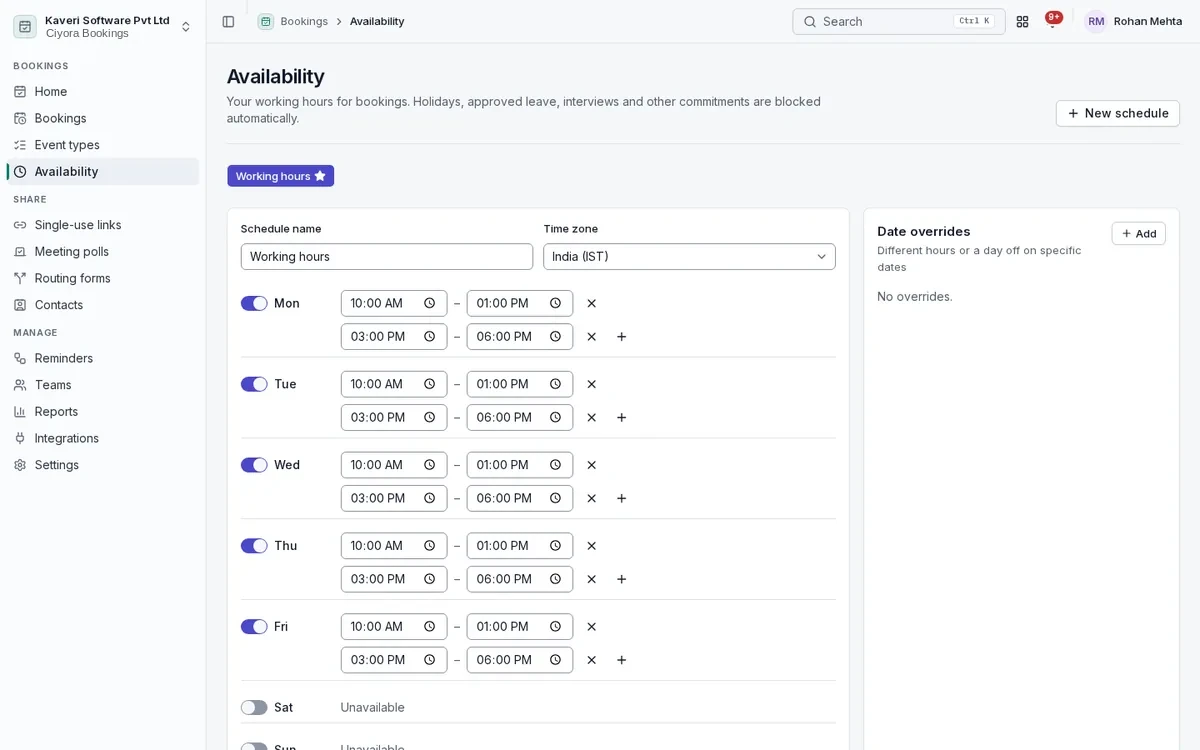Open Single-use links page

coord(102,225)
